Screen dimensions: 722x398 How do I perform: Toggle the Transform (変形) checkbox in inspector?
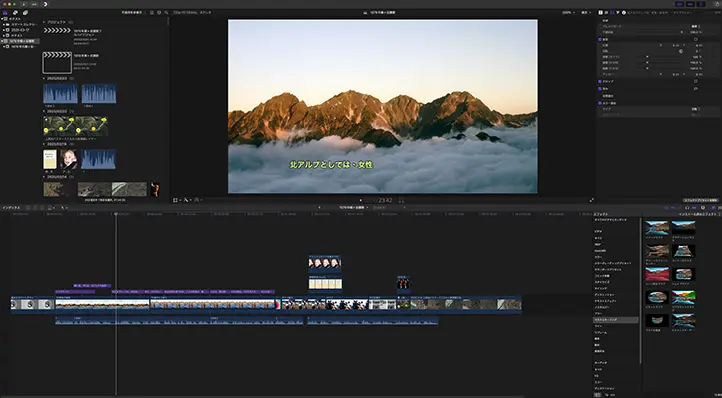point(600,40)
